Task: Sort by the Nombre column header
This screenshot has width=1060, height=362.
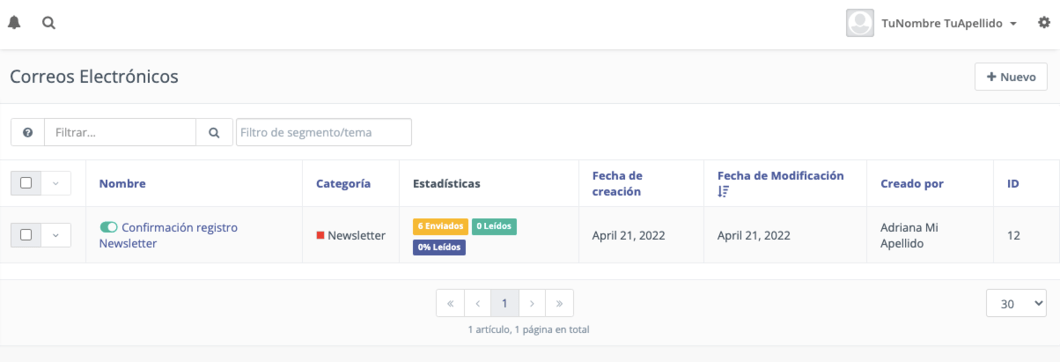Action: (x=122, y=183)
